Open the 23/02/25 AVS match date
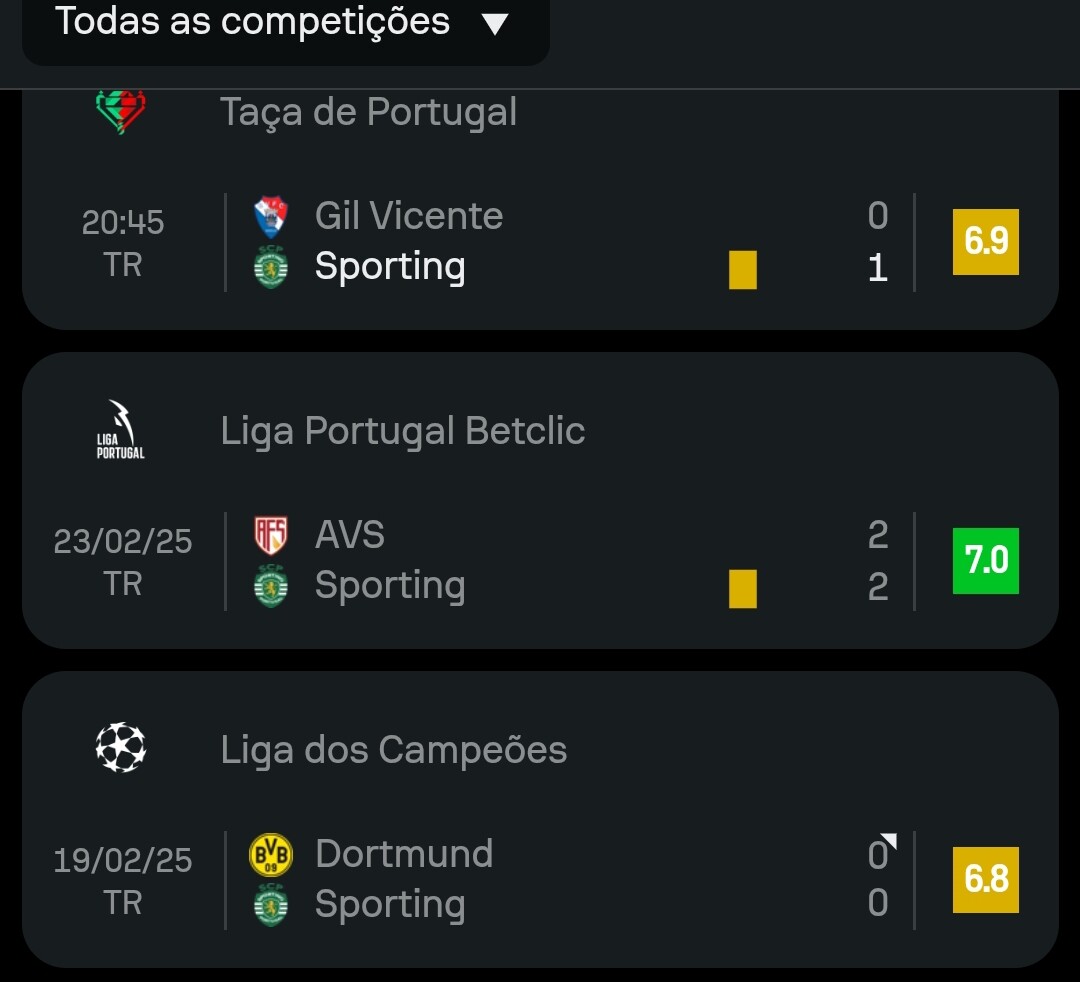This screenshot has width=1080, height=982. (x=123, y=541)
